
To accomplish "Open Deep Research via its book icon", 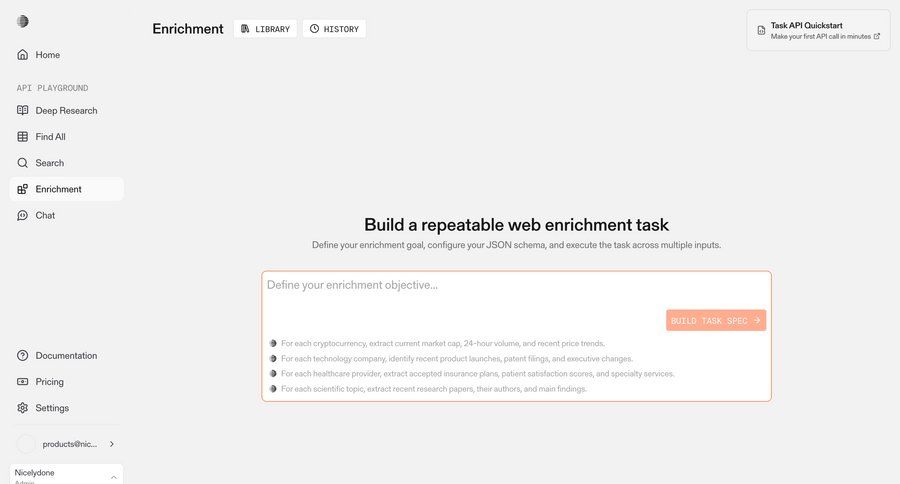I will pos(23,111).
